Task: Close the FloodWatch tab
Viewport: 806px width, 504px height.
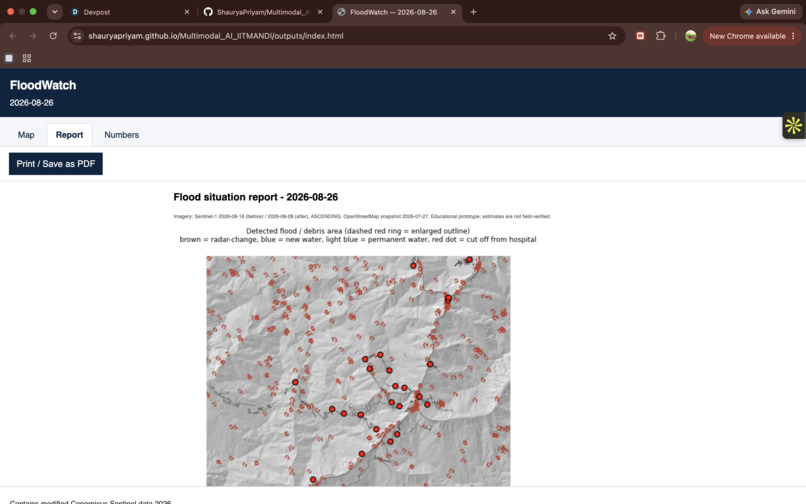Action: point(453,12)
